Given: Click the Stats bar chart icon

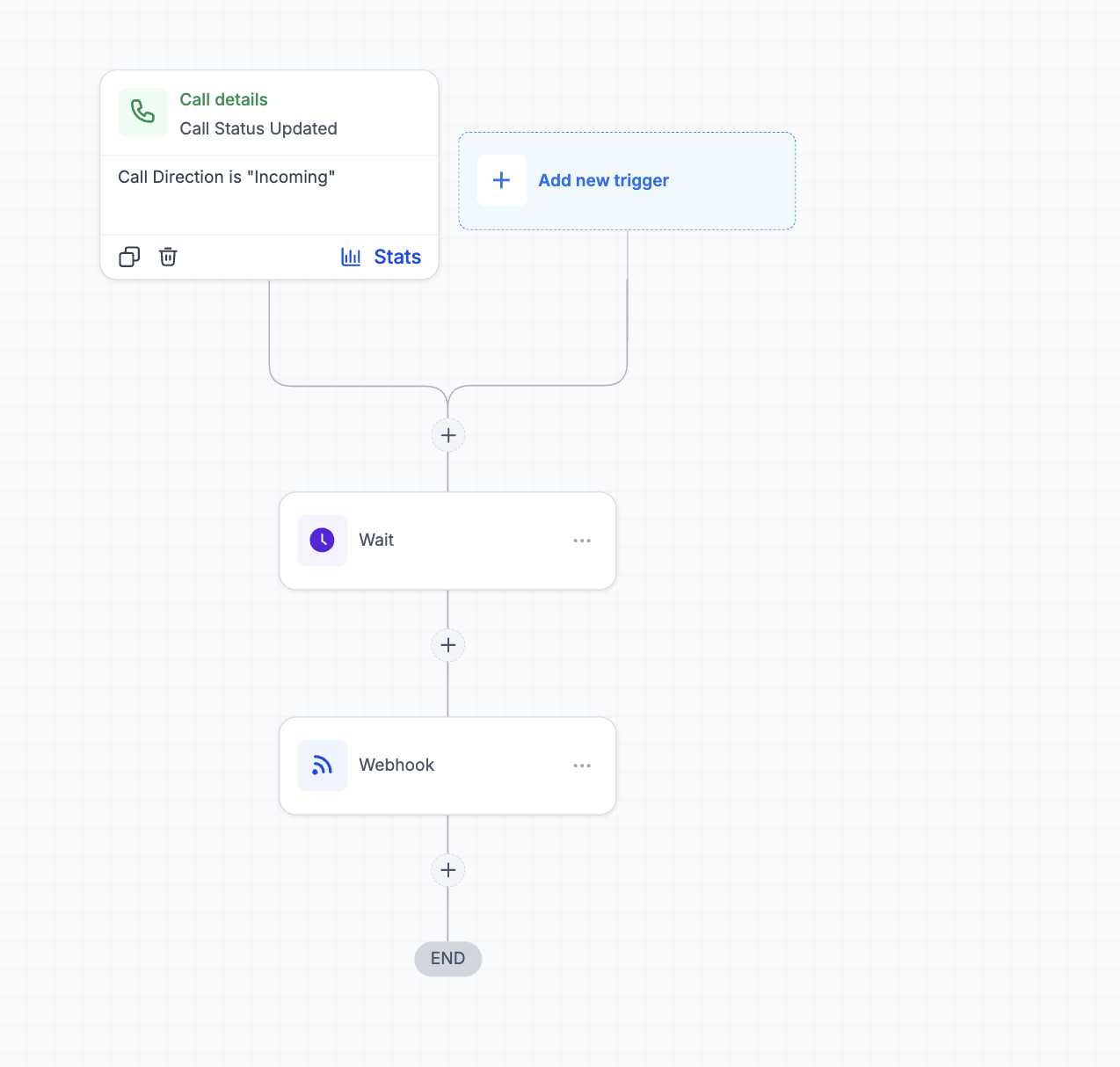Looking at the screenshot, I should pyautogui.click(x=351, y=257).
